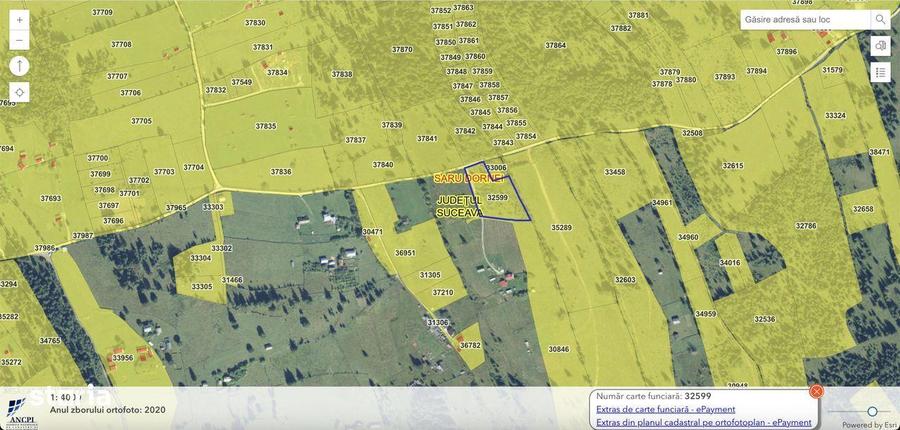Open the legend list panel

(880, 72)
